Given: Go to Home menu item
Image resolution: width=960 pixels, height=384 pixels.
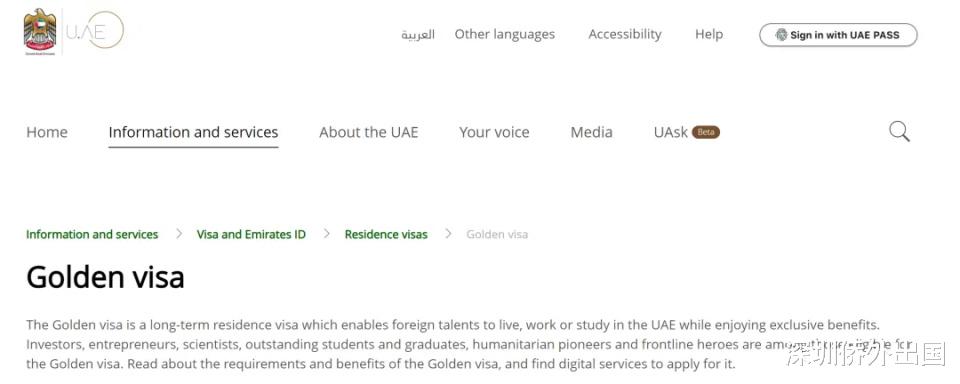Looking at the screenshot, I should 47,132.
